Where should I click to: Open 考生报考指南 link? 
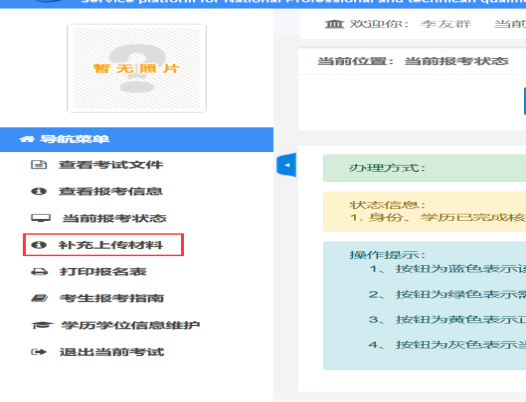pyautogui.click(x=112, y=298)
